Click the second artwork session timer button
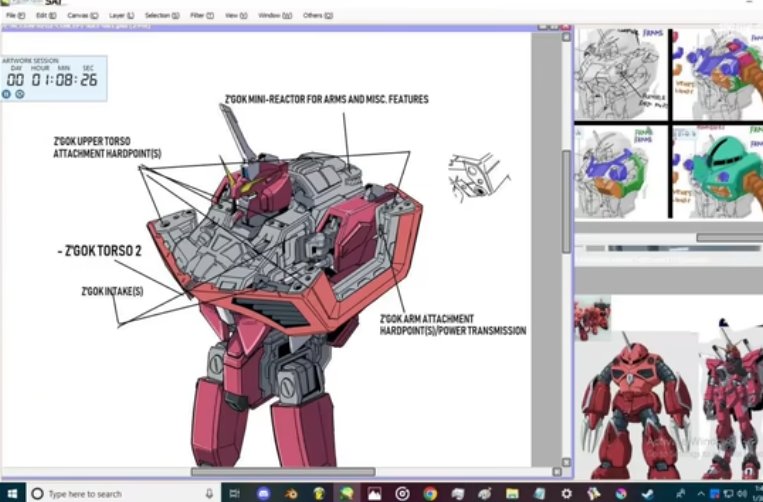This screenshot has height=502, width=763. click(20, 94)
